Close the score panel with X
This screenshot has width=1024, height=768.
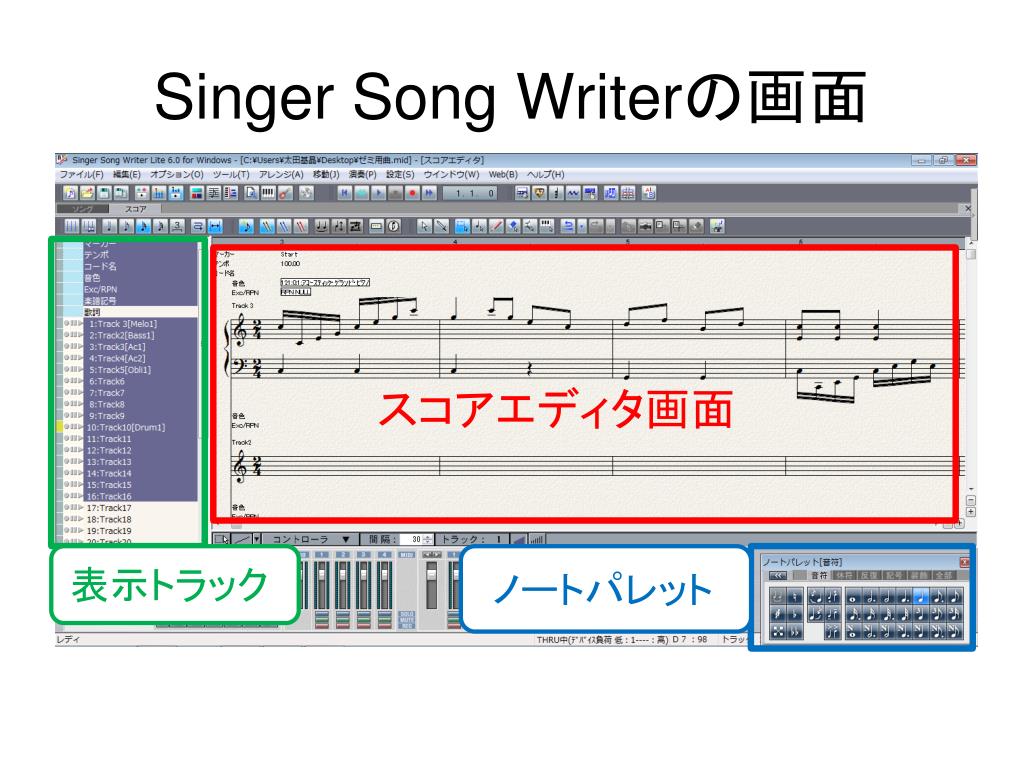(x=968, y=208)
